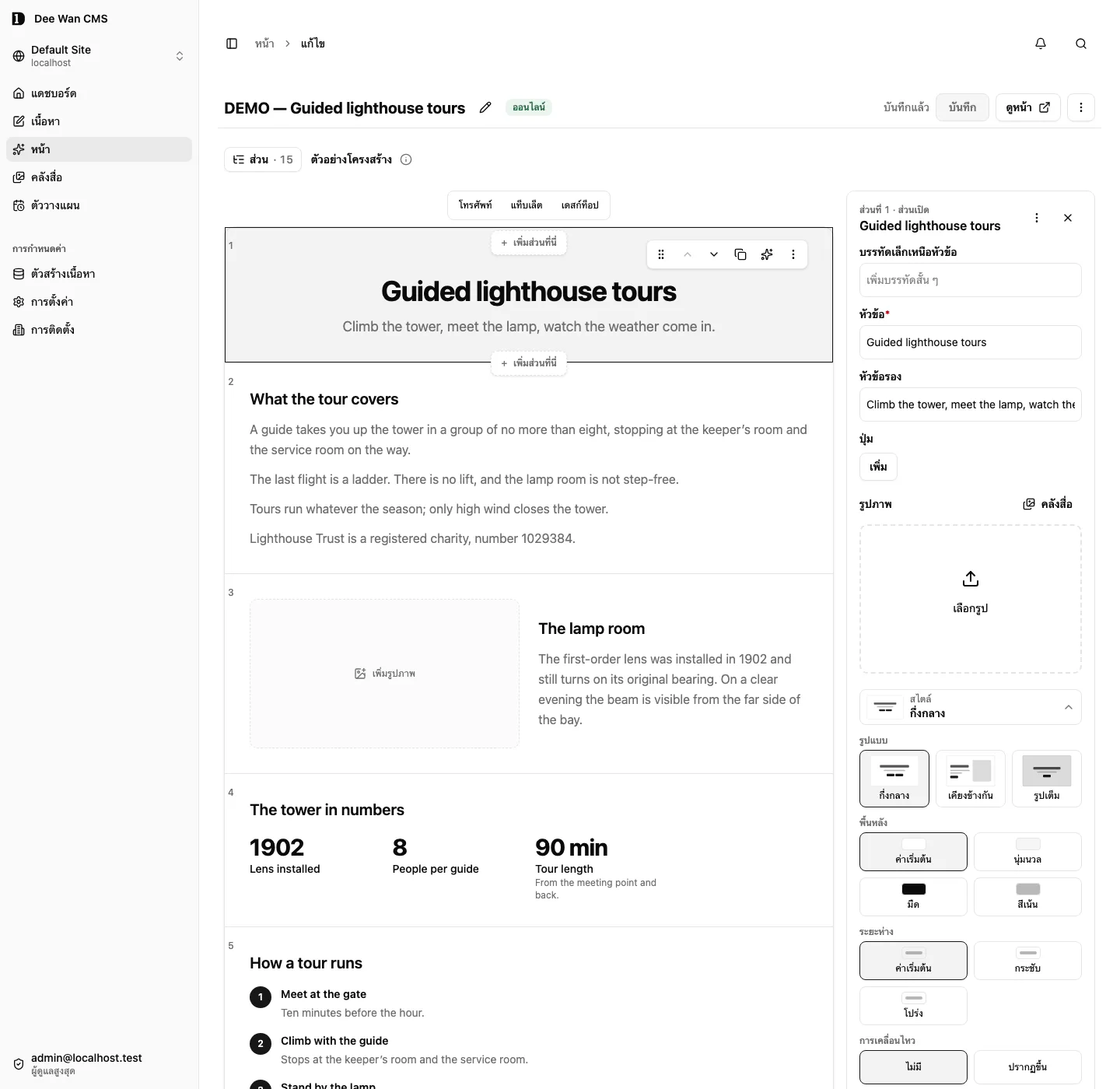Click the info icon beside ตัวอย่างโครงสร้าง

pos(406,159)
